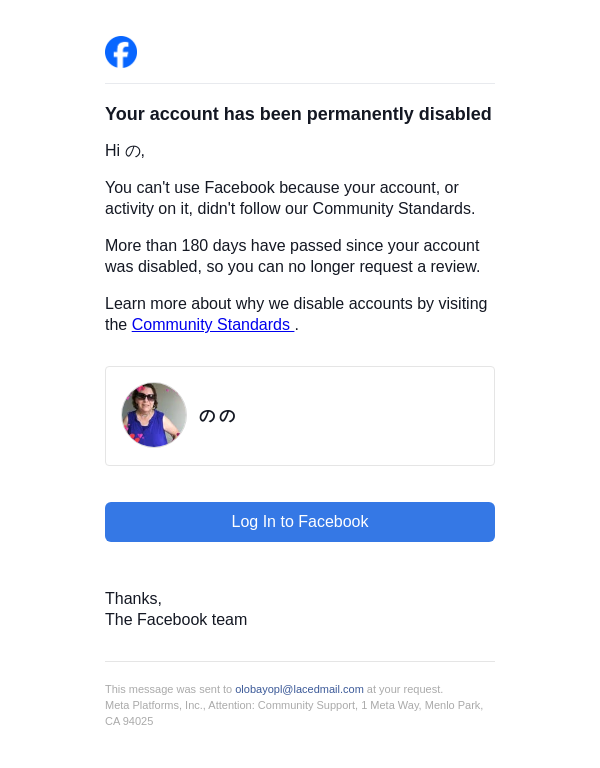Click the 'Thanks,' sign-off text
The height and width of the screenshot is (768, 600).
tap(133, 599)
